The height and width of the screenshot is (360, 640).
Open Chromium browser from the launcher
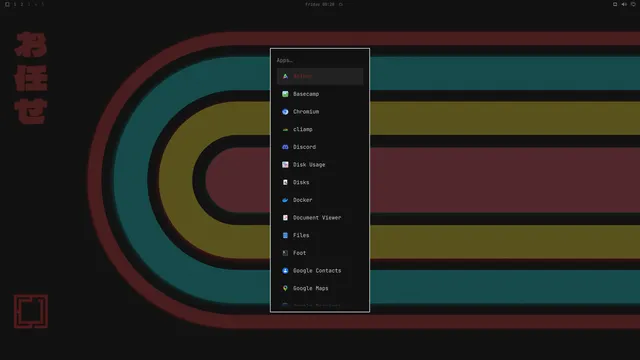pos(320,111)
